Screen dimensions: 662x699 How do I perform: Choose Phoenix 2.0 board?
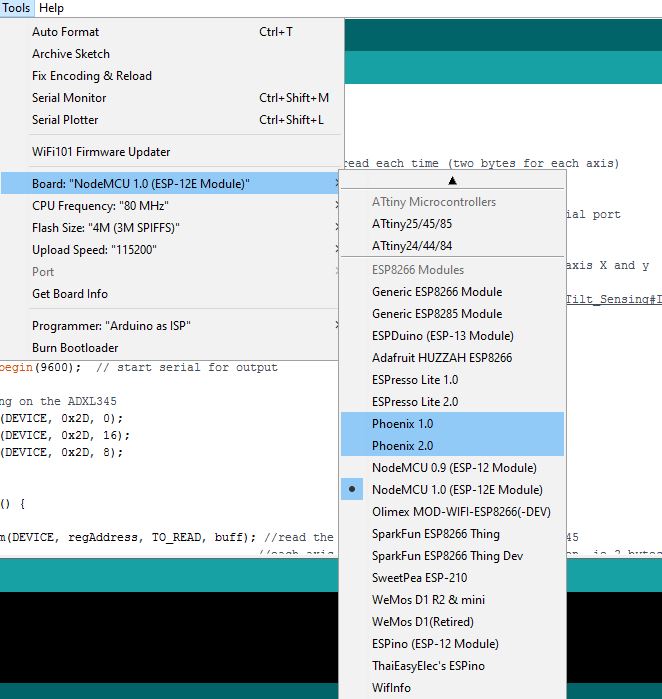point(452,446)
